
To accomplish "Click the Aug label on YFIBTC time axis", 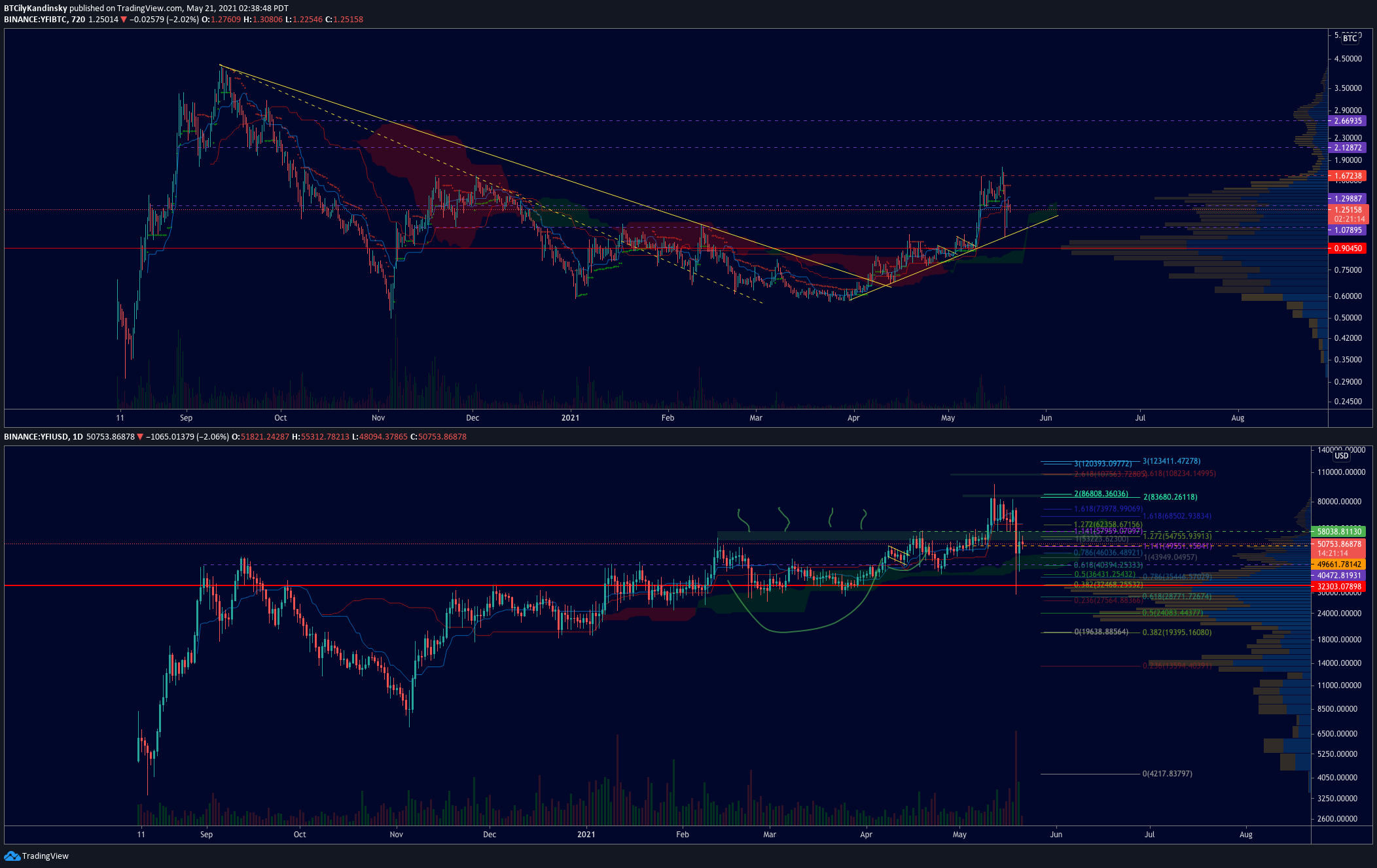I will coord(1238,418).
